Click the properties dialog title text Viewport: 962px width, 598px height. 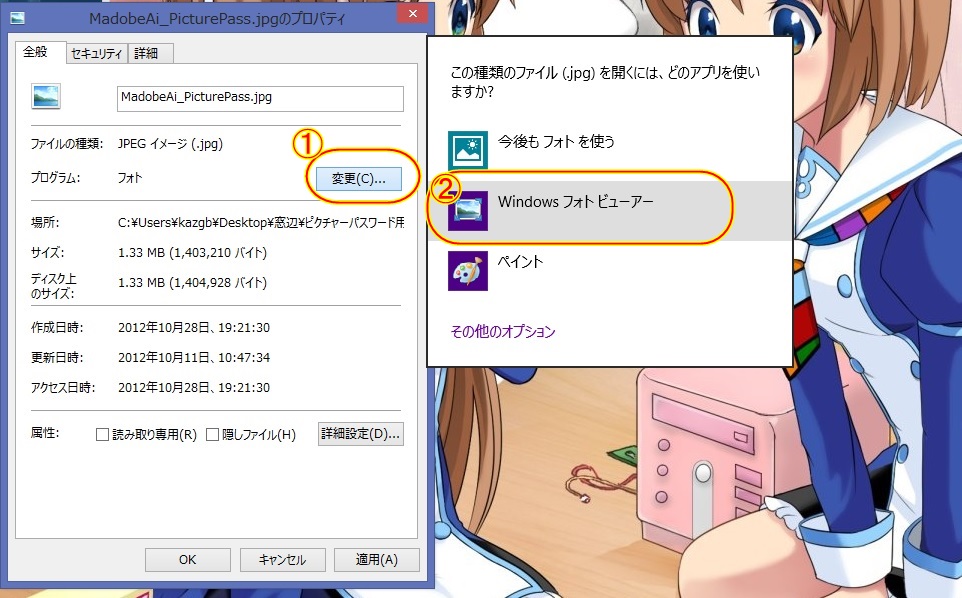(x=217, y=19)
